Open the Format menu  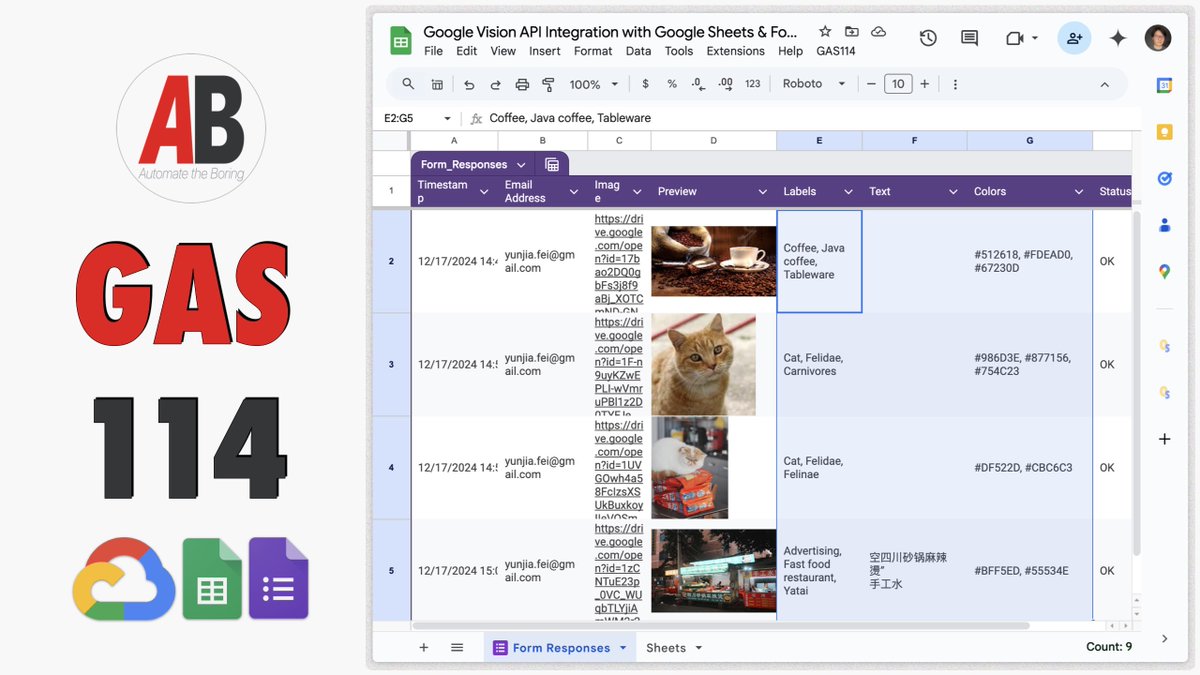[x=593, y=51]
